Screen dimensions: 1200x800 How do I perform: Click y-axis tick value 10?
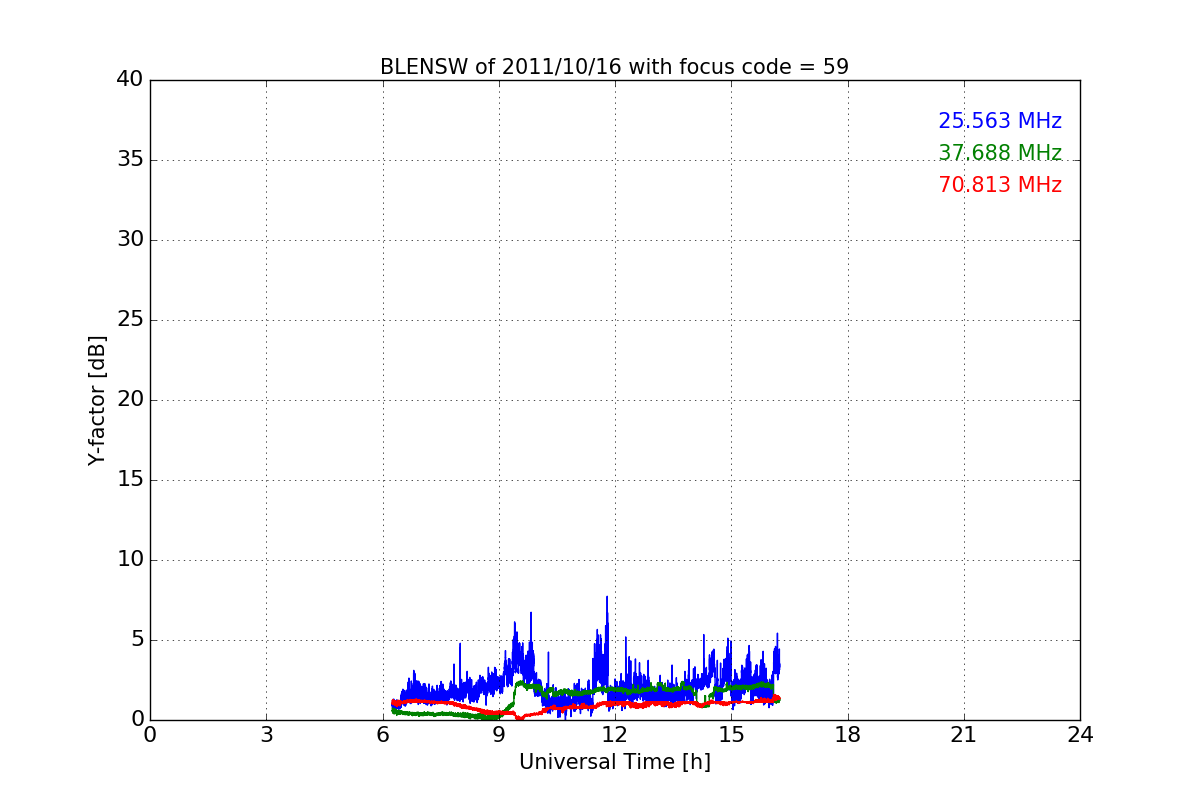tap(130, 560)
